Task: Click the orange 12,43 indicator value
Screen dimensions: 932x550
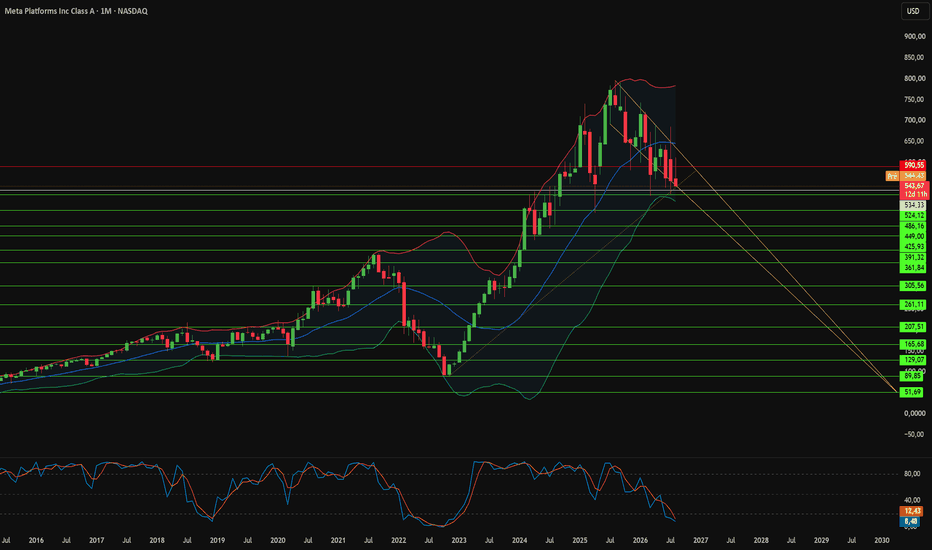Action: click(x=912, y=511)
